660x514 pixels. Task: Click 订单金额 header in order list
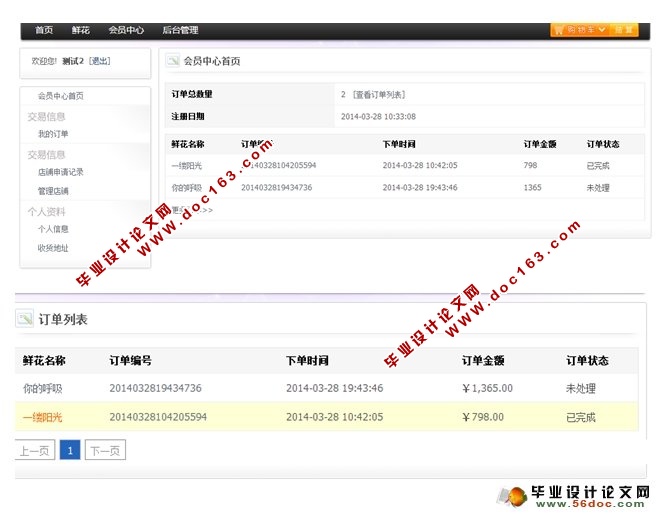[483, 360]
